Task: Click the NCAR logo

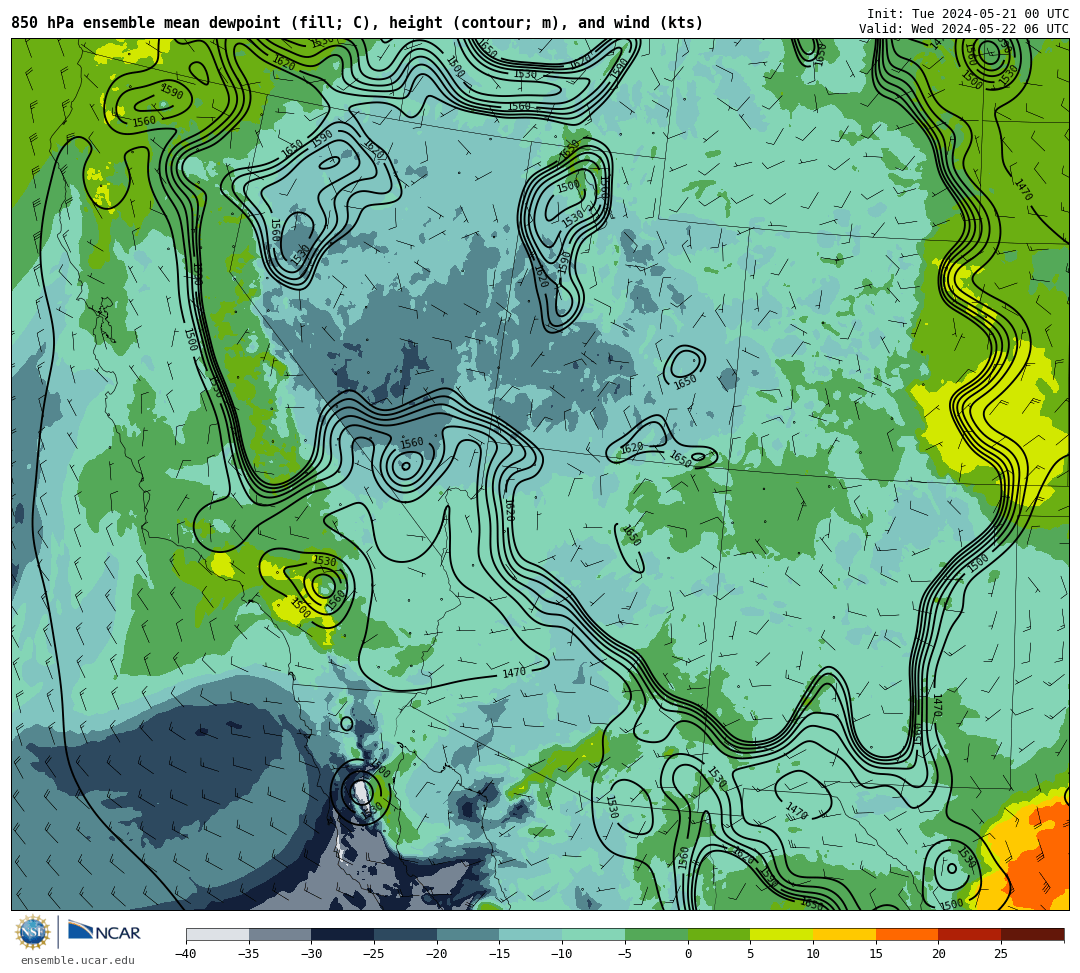Action: [x=104, y=932]
